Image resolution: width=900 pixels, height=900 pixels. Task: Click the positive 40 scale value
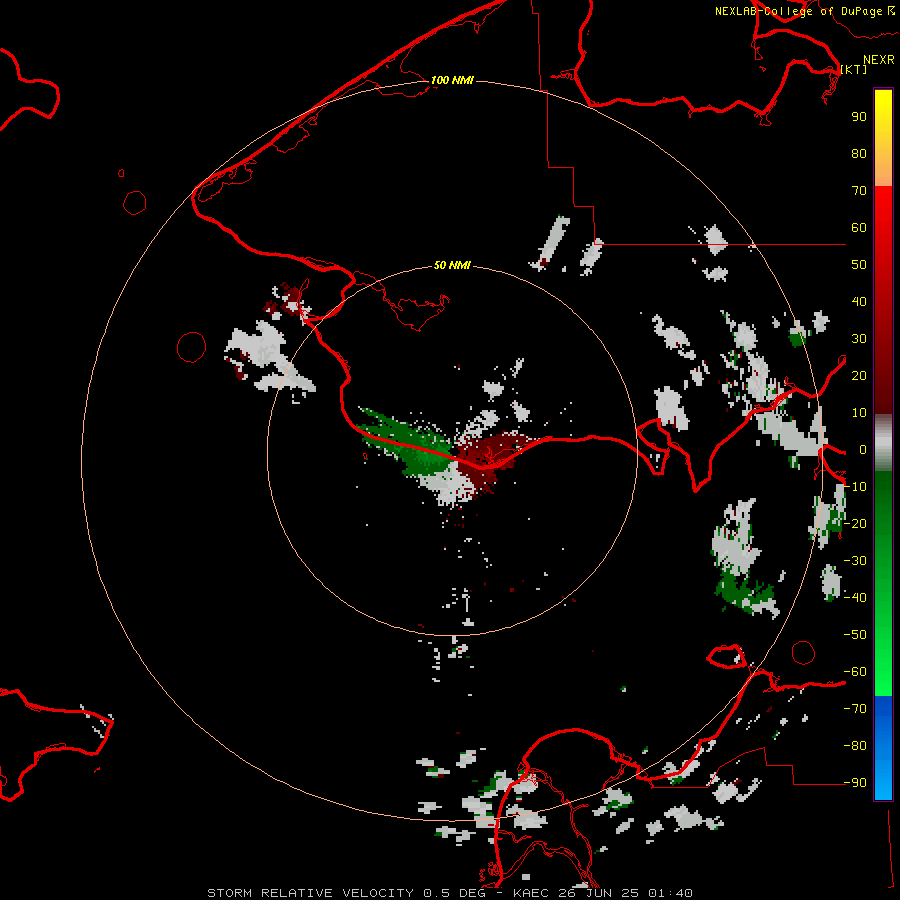pos(859,302)
